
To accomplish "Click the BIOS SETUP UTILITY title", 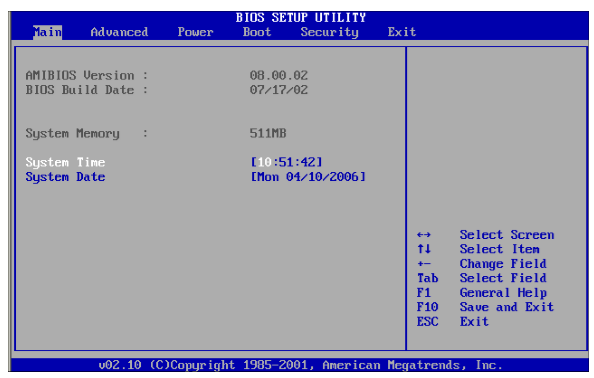I will coord(301,18).
